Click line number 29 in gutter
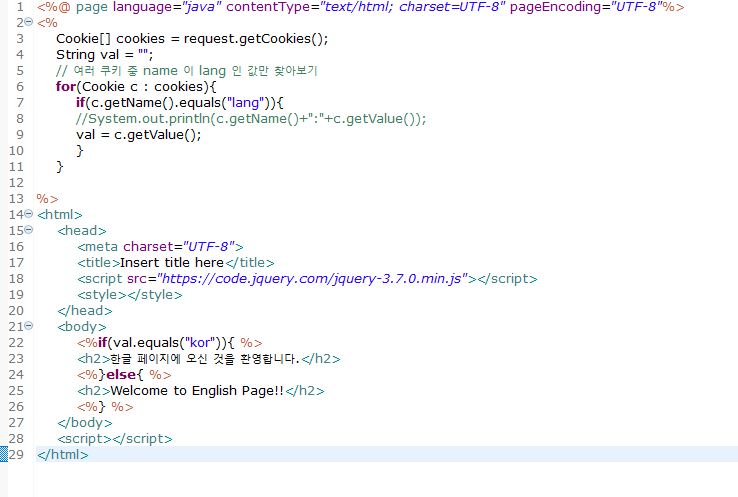 [16, 455]
